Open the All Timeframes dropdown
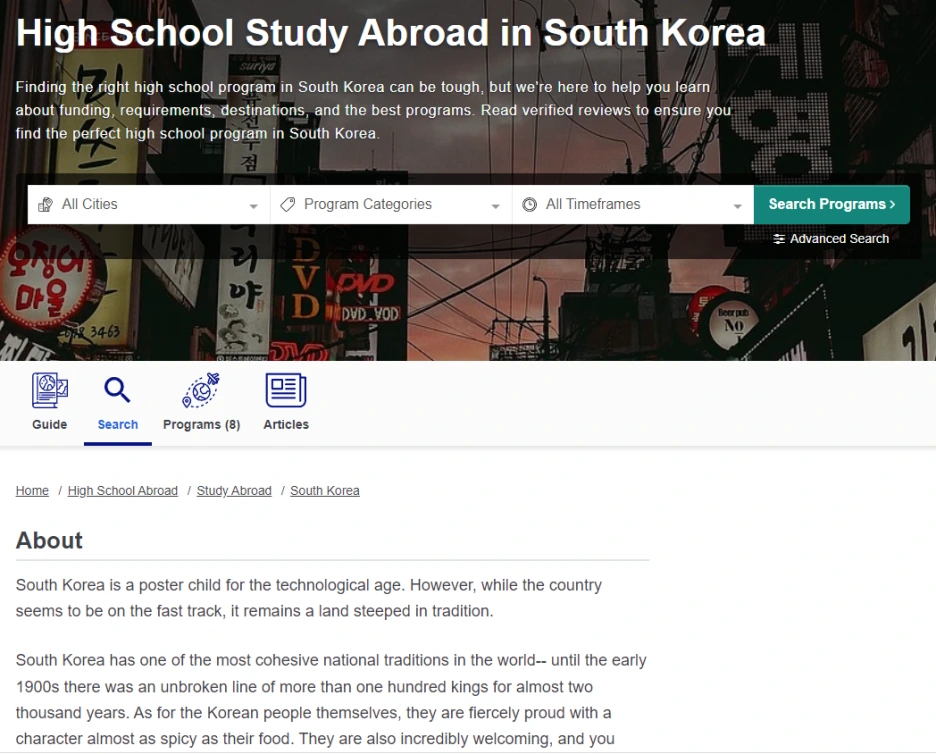936x754 pixels. pyautogui.click(x=633, y=205)
